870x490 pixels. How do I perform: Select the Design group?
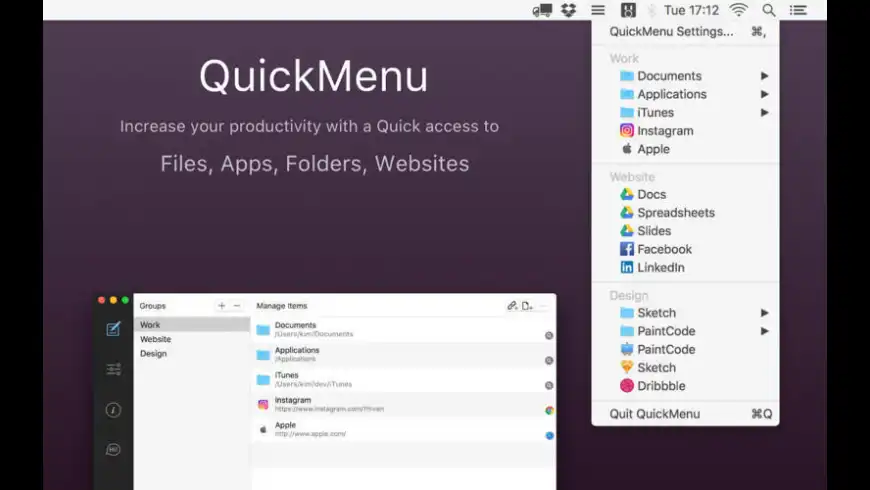192,353
